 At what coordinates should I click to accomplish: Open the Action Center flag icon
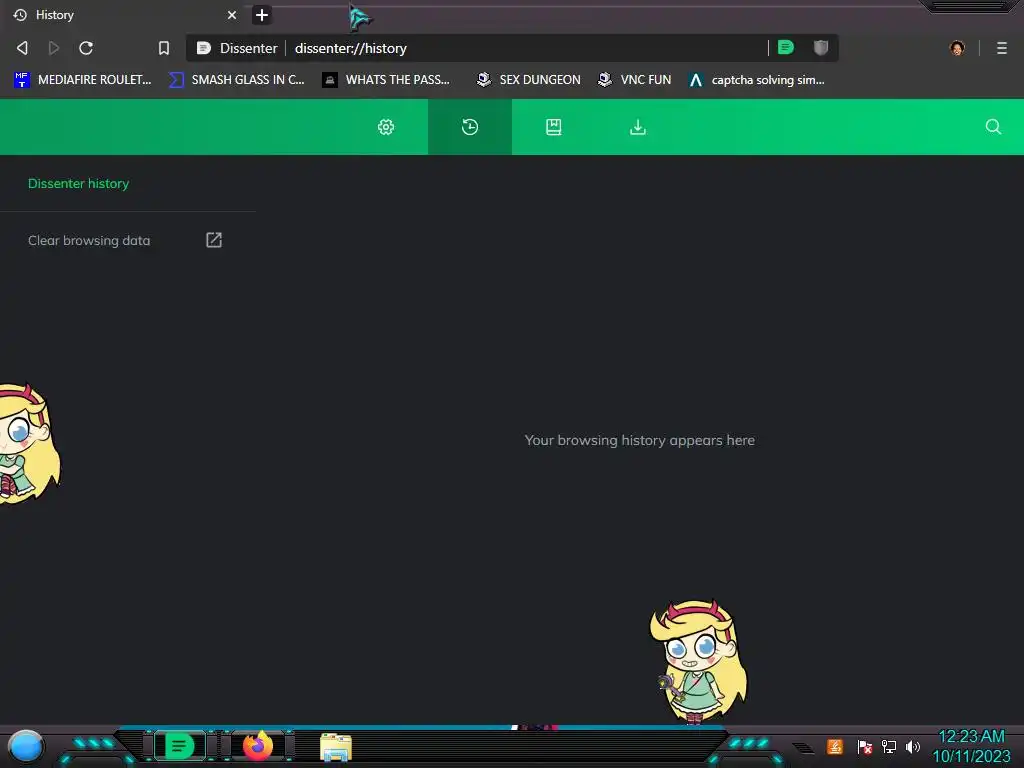click(x=865, y=746)
